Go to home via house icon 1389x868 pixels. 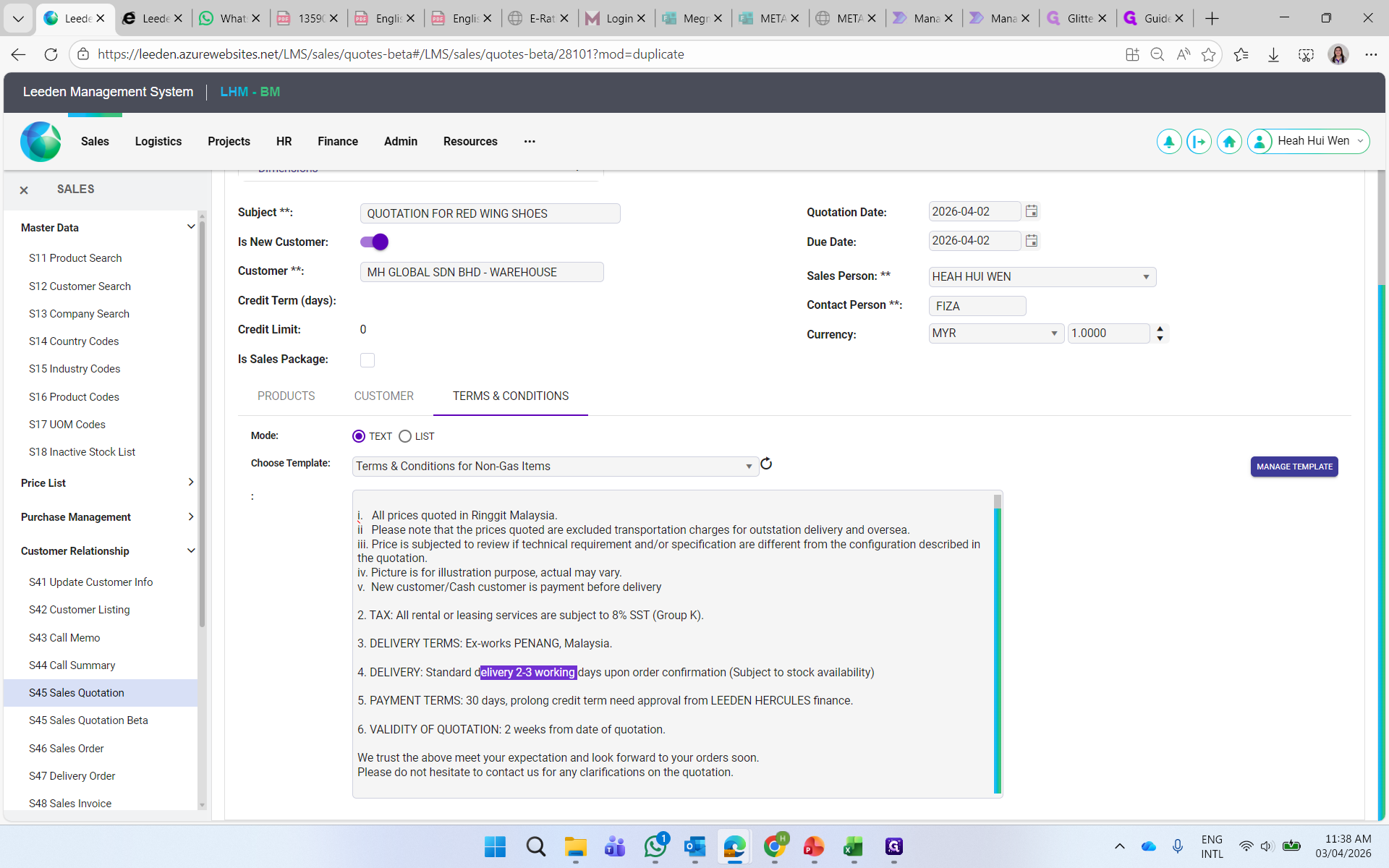(x=1229, y=142)
